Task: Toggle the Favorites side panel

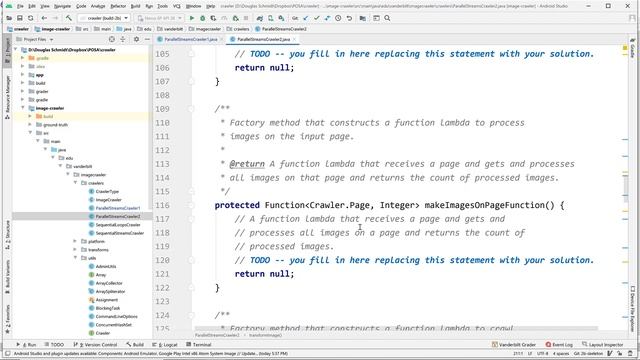Action: click(x=7, y=319)
